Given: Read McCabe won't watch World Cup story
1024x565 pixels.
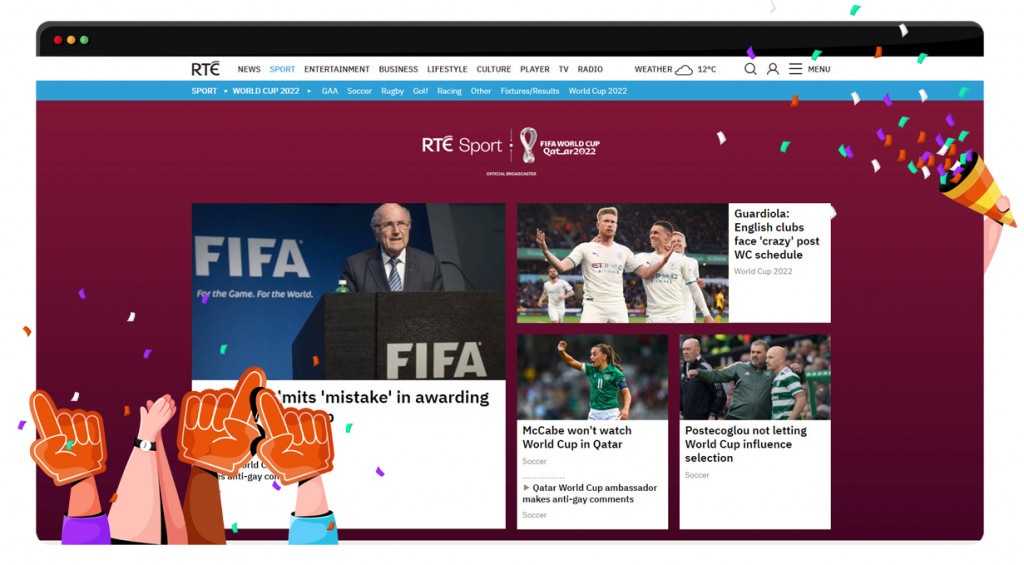Looking at the screenshot, I should point(577,437).
